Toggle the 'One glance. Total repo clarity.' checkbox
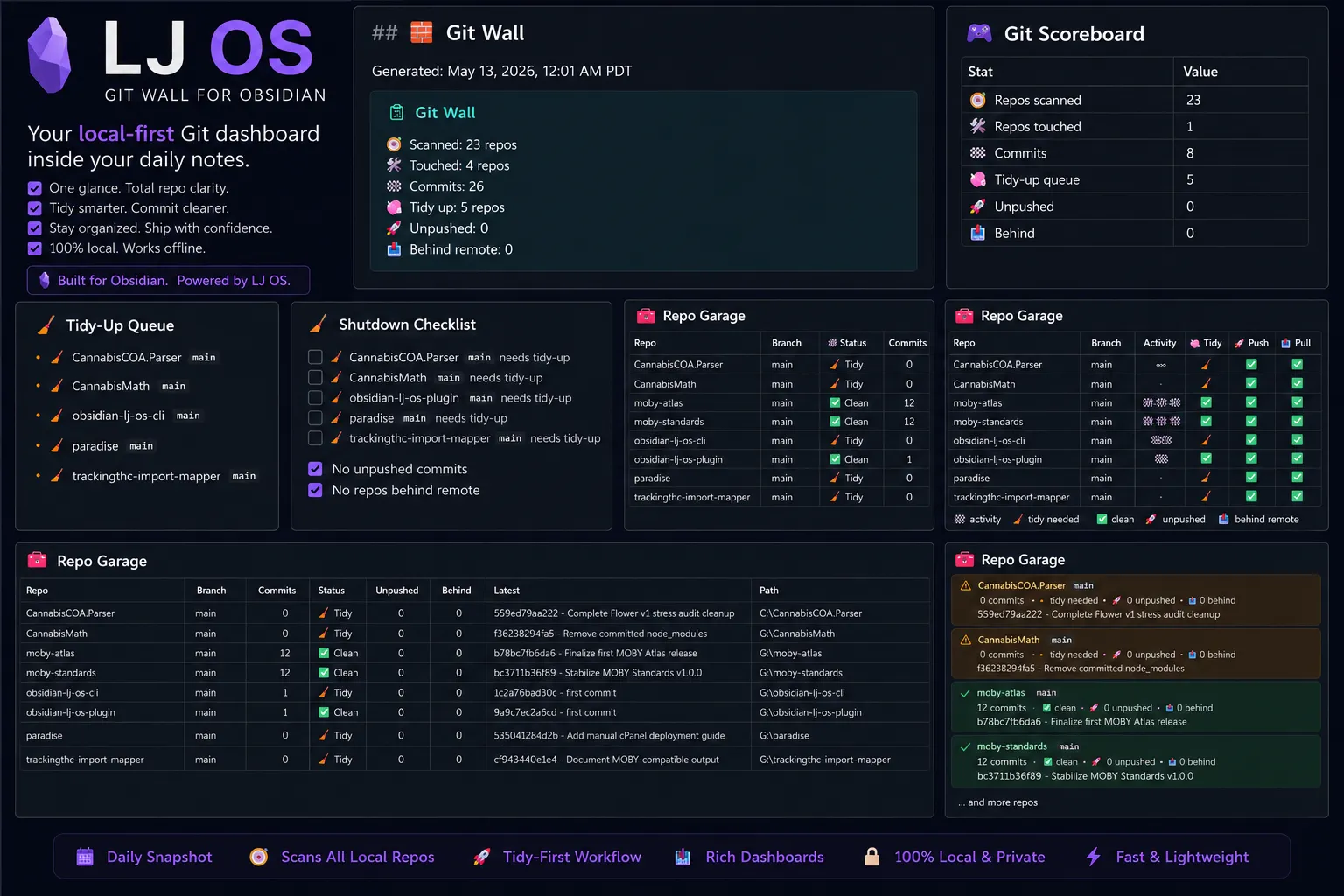 35,188
